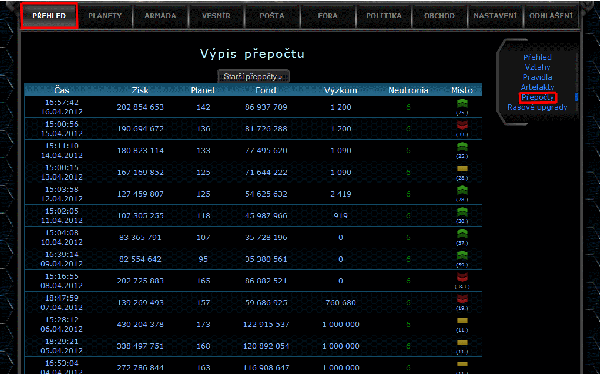Image resolution: width=600 pixels, height=374 pixels.
Task: Go to the PLANETY tab
Action: [105, 16]
